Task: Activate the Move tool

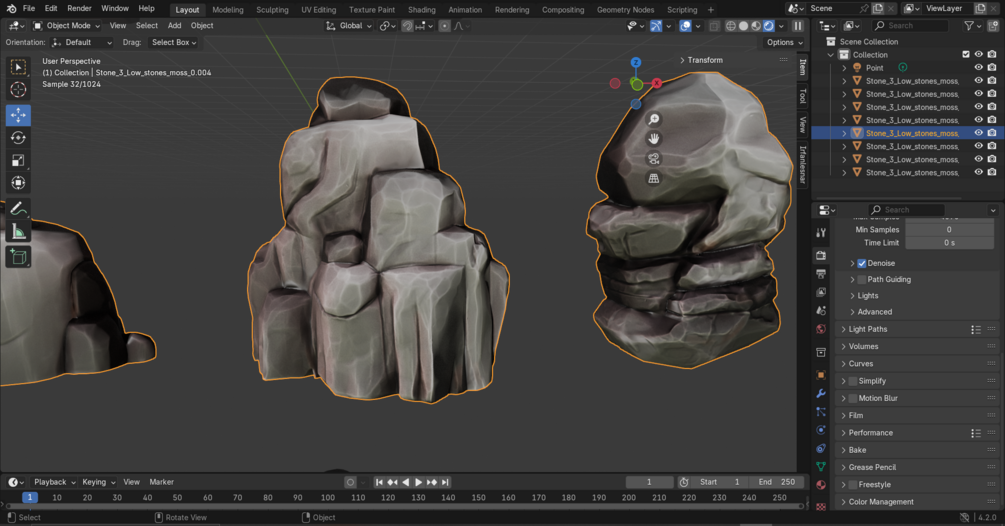Action: [18, 115]
